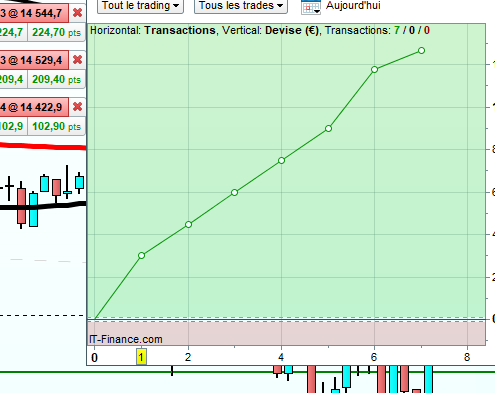
Task: Select the '3 @ 14 529,4' position label
Action: (34, 60)
